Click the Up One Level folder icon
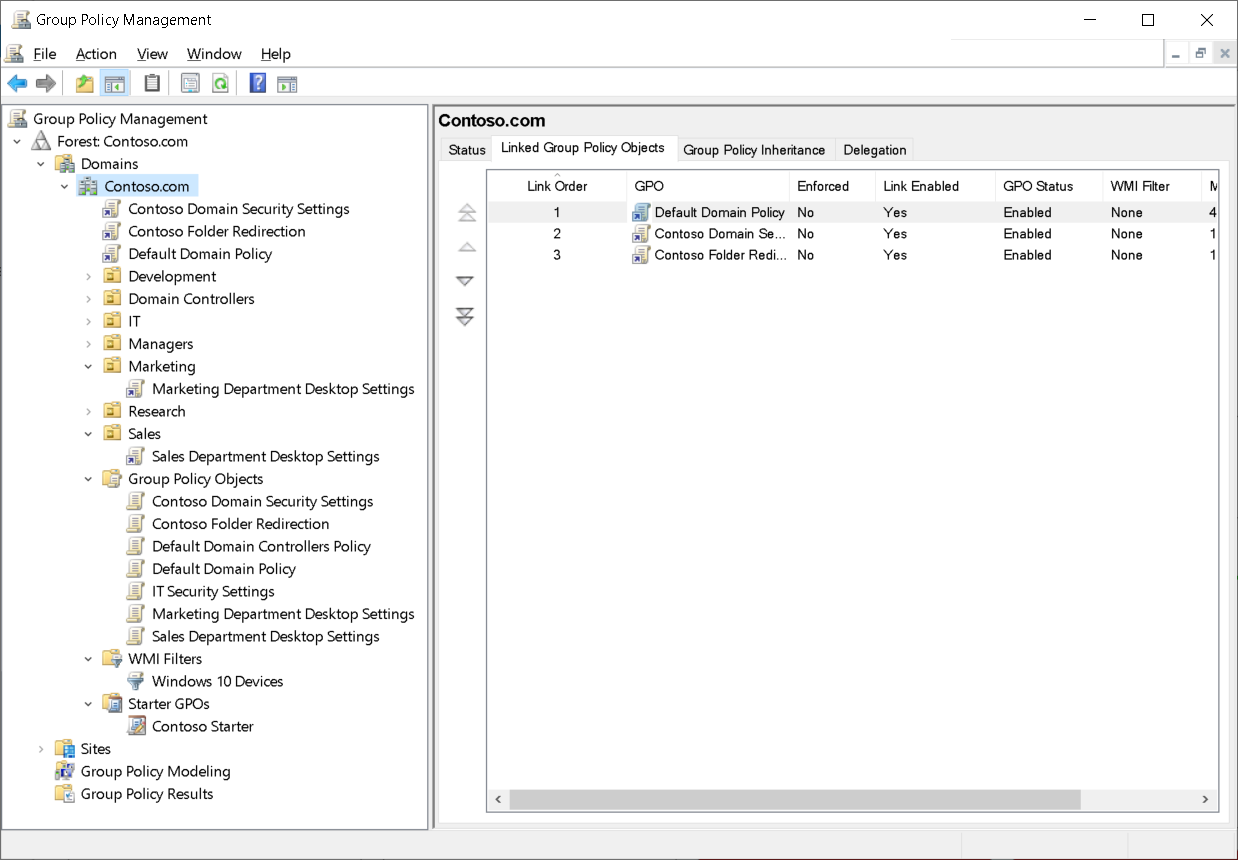This screenshot has width=1238, height=860. click(84, 83)
